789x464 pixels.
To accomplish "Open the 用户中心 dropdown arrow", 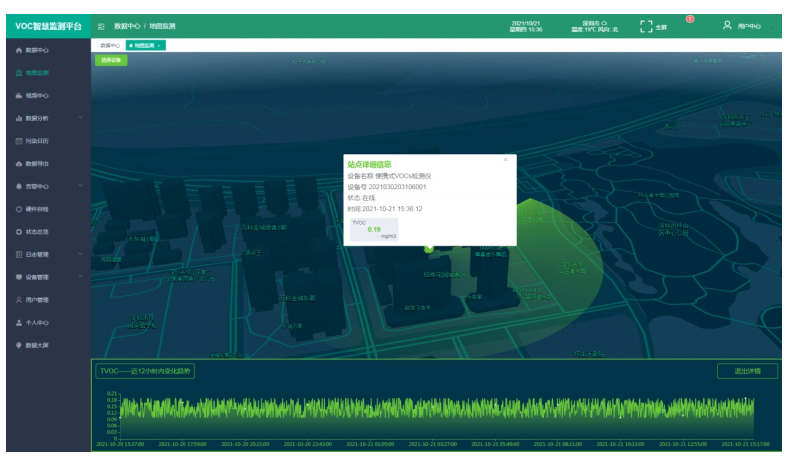I will pyautogui.click(x=773, y=27).
